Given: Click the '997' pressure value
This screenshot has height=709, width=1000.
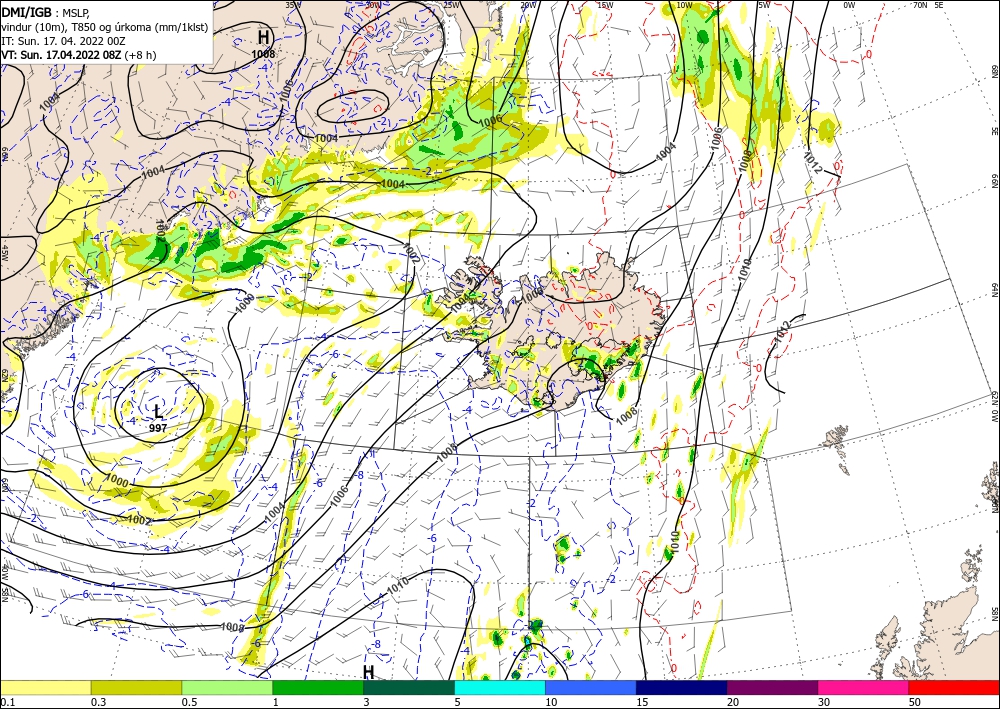Looking at the screenshot, I should (x=158, y=428).
